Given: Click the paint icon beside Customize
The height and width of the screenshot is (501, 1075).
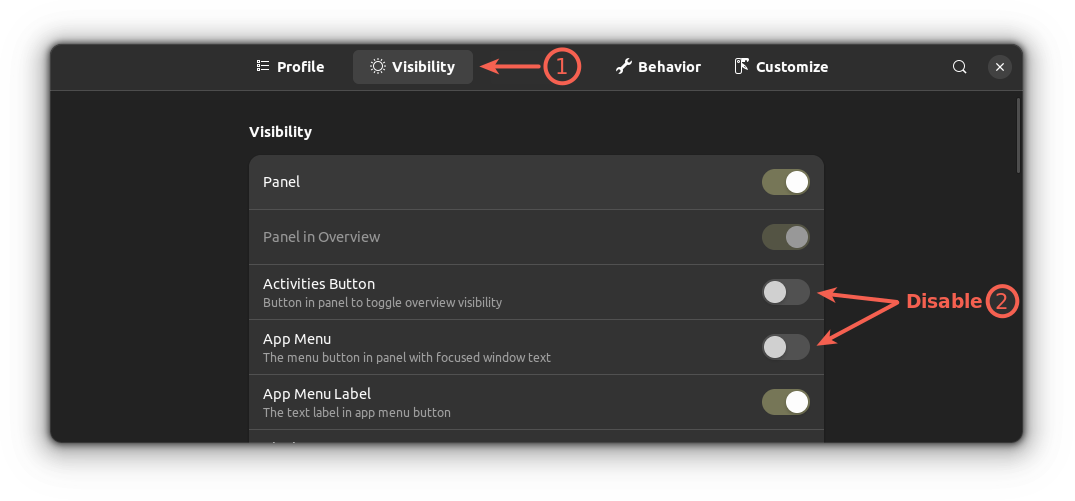Looking at the screenshot, I should pos(742,67).
